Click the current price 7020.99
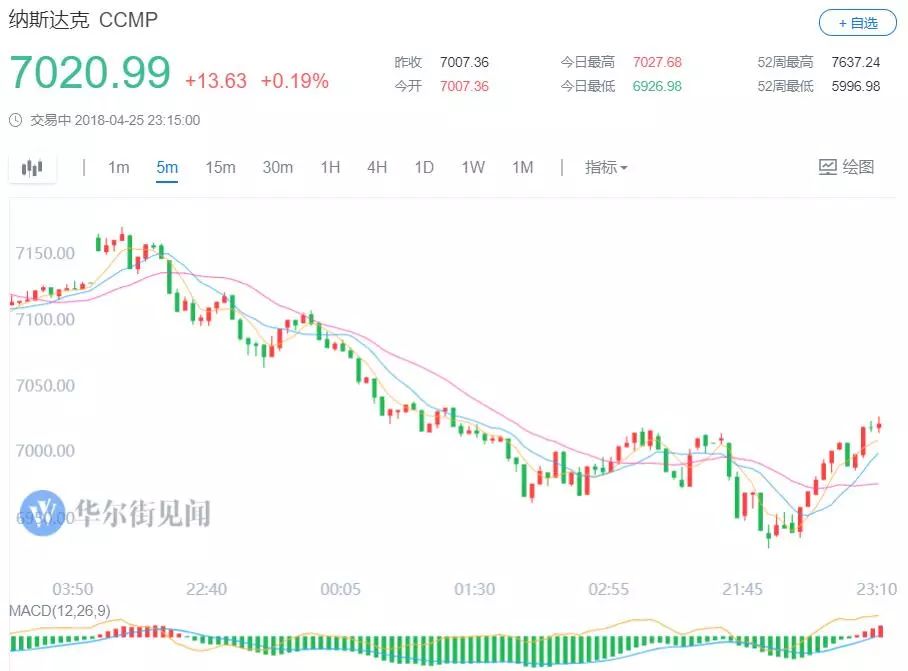The height and width of the screenshot is (671, 908). (x=90, y=73)
